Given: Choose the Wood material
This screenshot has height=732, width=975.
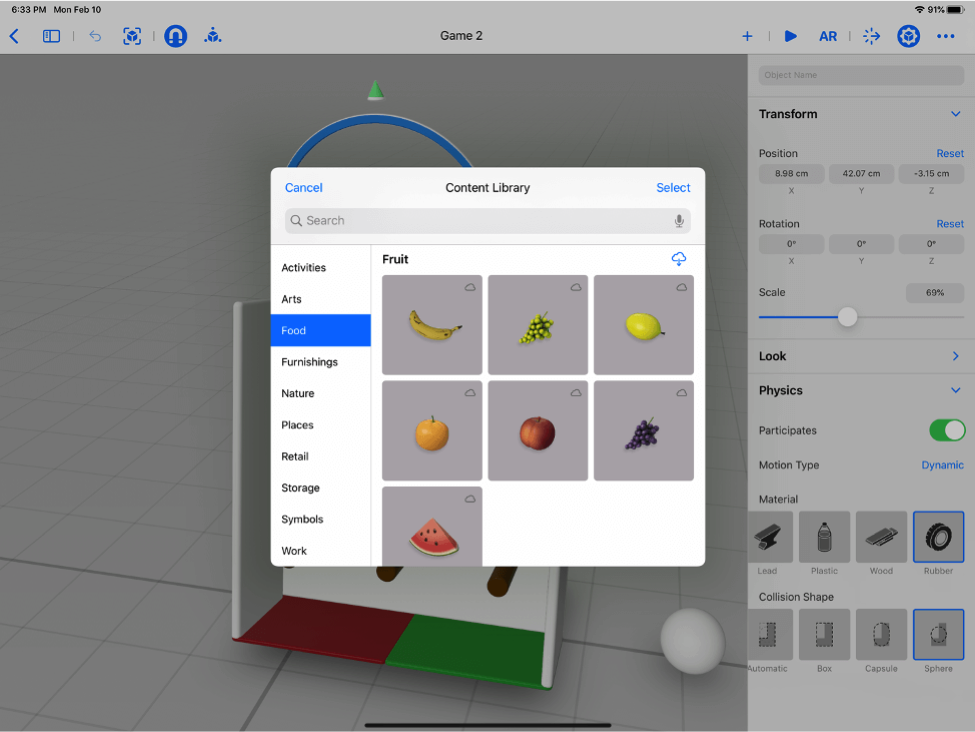Looking at the screenshot, I should click(881, 537).
